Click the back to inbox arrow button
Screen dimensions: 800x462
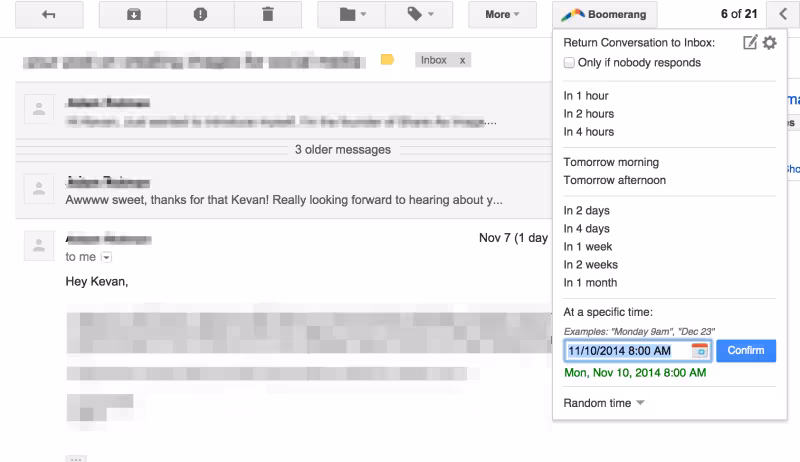coord(49,14)
